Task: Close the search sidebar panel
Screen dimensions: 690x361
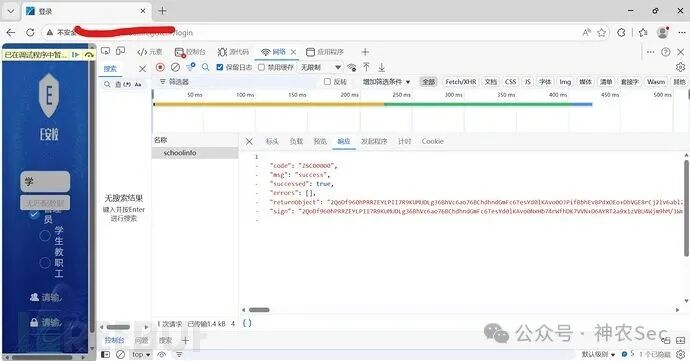Action: tap(142, 69)
